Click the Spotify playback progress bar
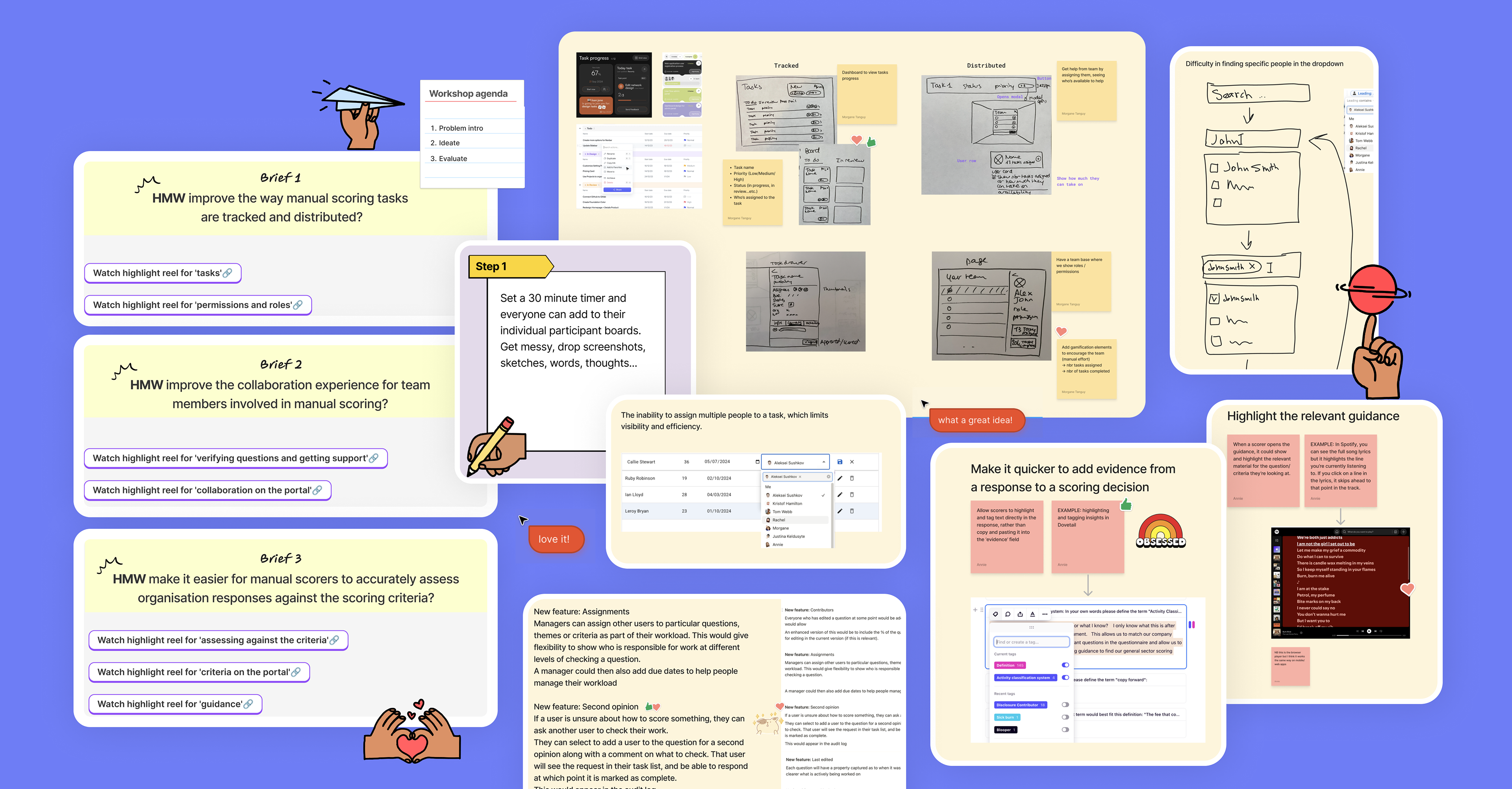 click(x=1369, y=635)
